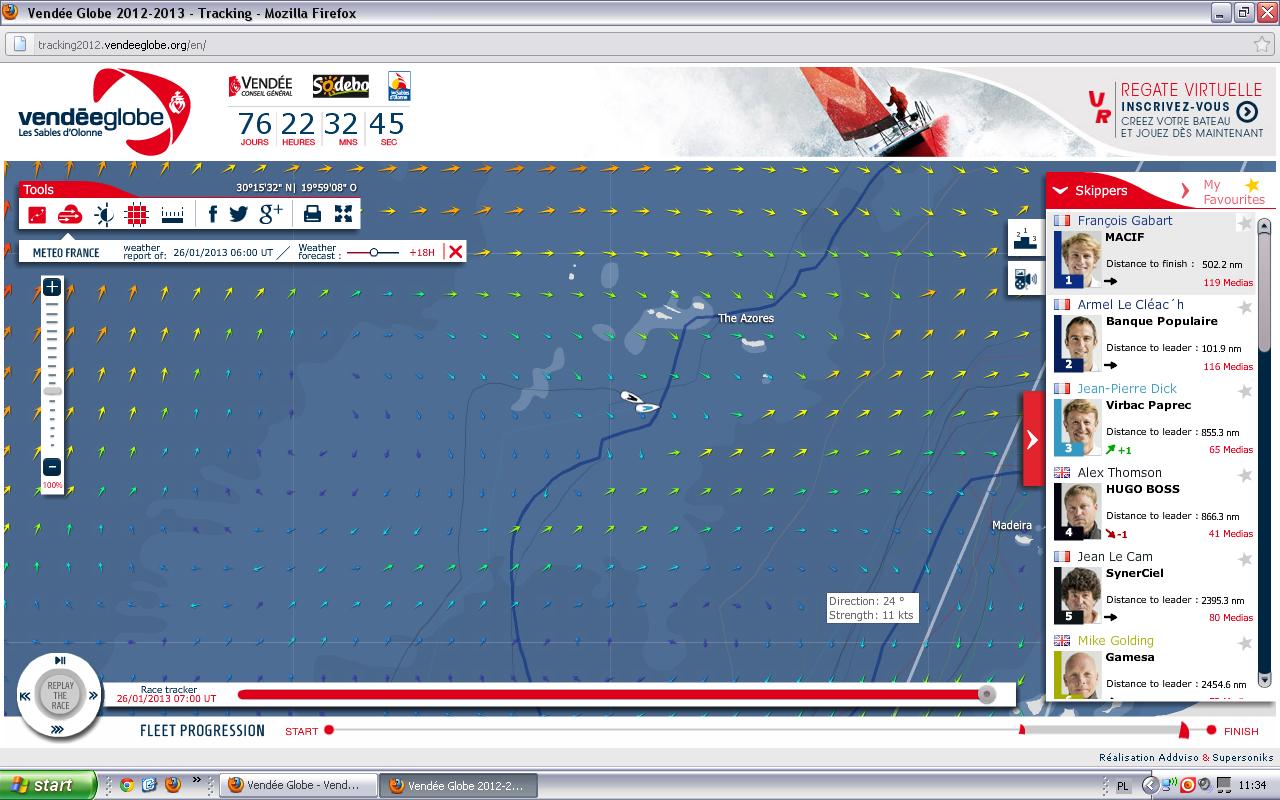The image size is (1280, 800).
Task: Open the Adviso credit link
Action: click(x=1179, y=758)
